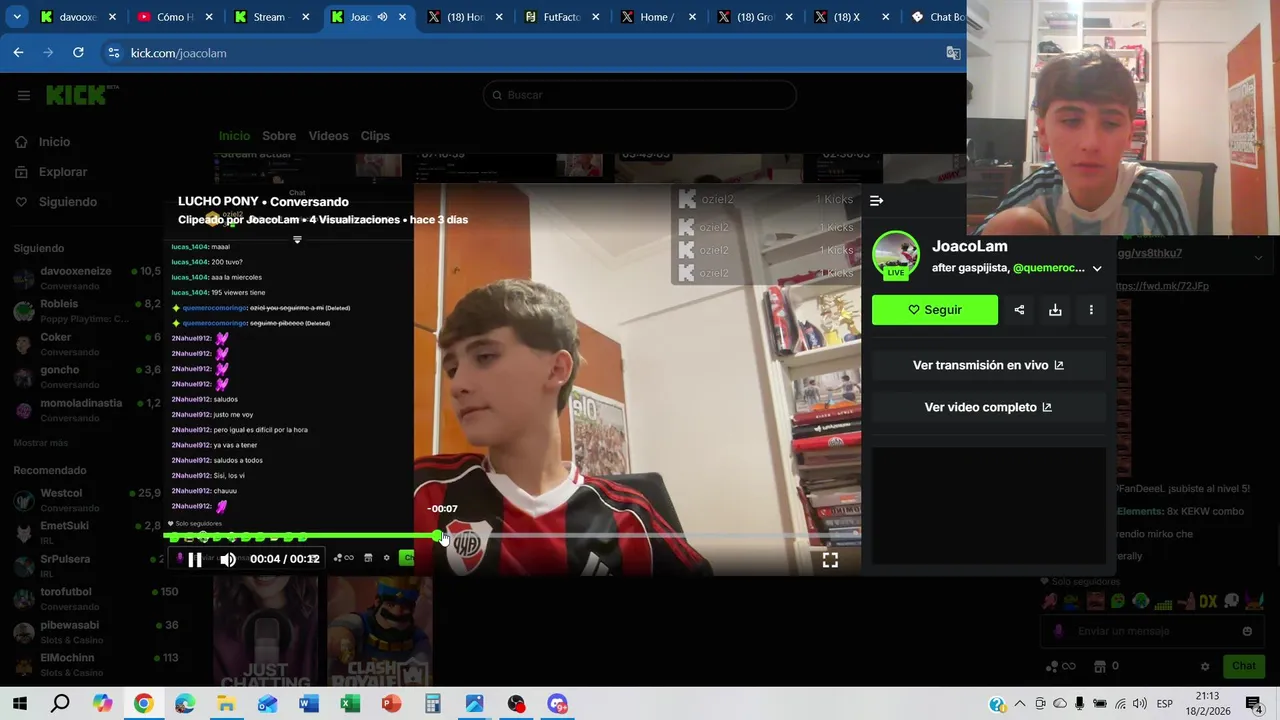
Task: Switch to the Clips channel tab
Action: [375, 136]
